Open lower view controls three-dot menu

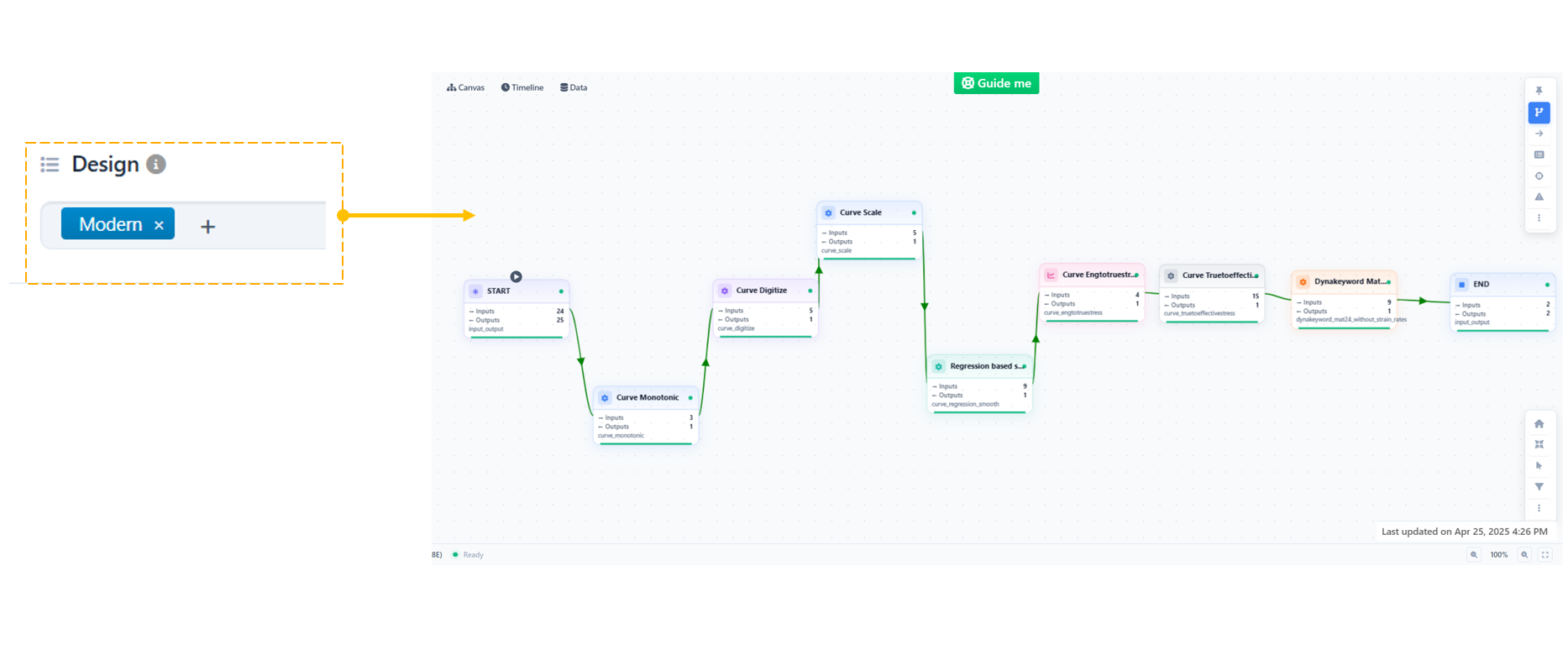pos(1539,508)
